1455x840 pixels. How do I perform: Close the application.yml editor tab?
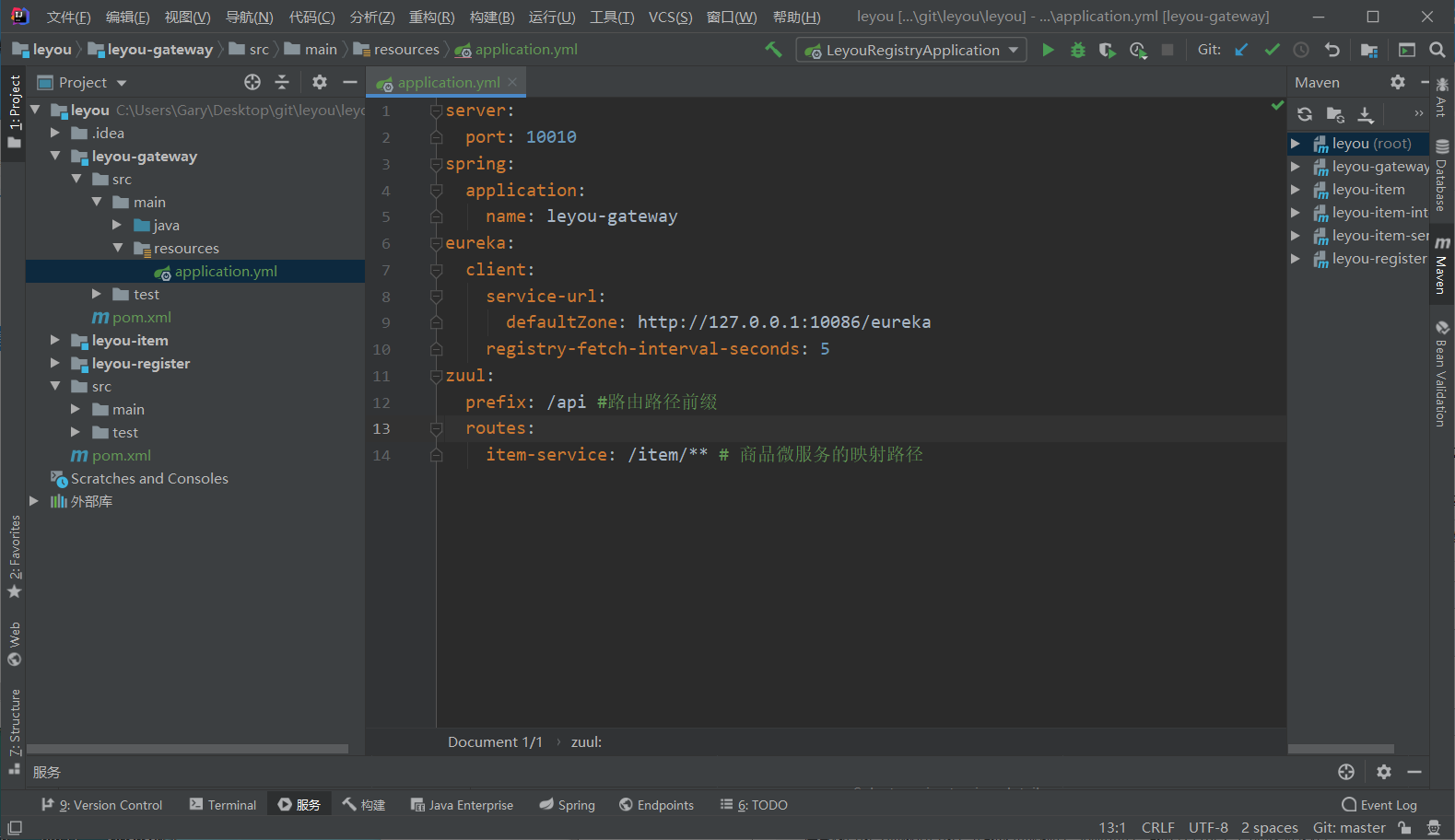coord(512,82)
